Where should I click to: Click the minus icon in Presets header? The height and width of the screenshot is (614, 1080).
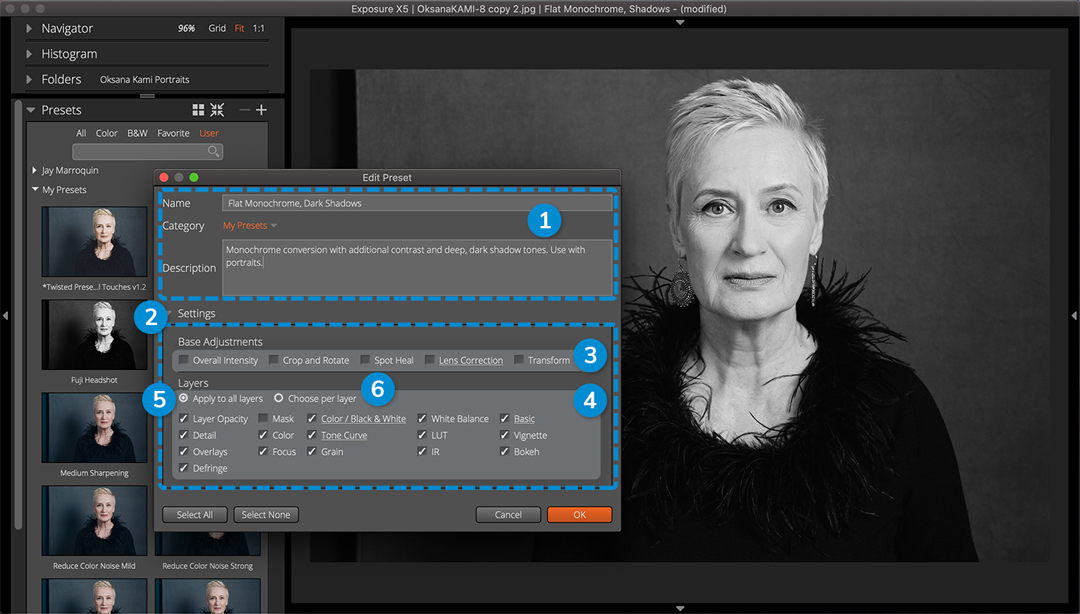coord(244,110)
